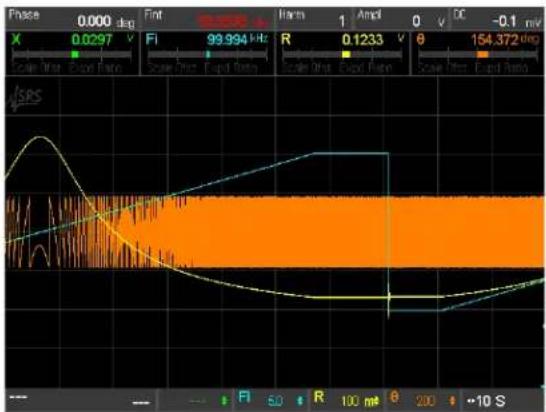Select the Fint frequency field with red value
Screen dimensions: 546x412
tap(208, 20)
